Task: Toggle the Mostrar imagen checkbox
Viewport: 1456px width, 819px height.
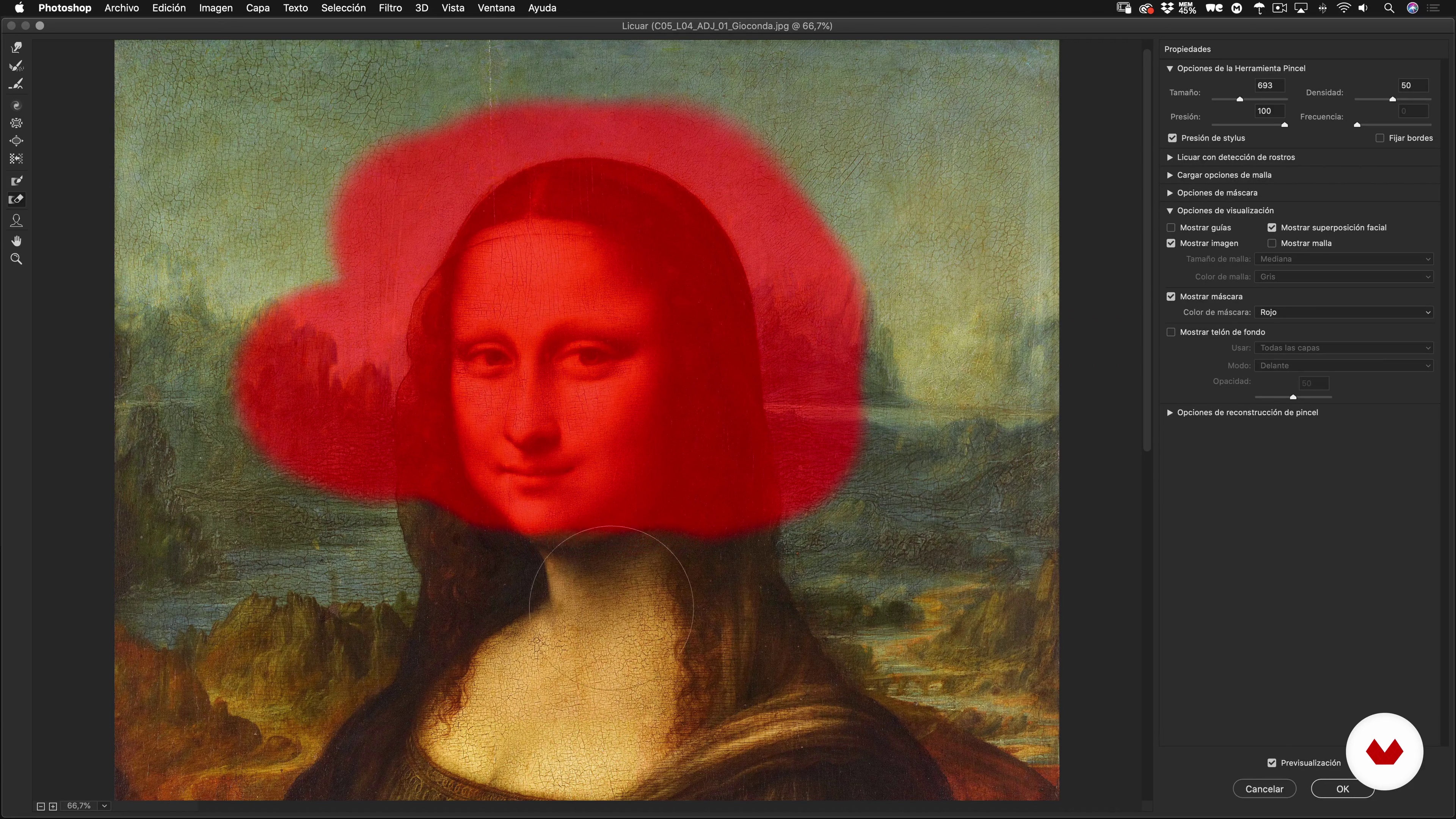Action: [1171, 243]
